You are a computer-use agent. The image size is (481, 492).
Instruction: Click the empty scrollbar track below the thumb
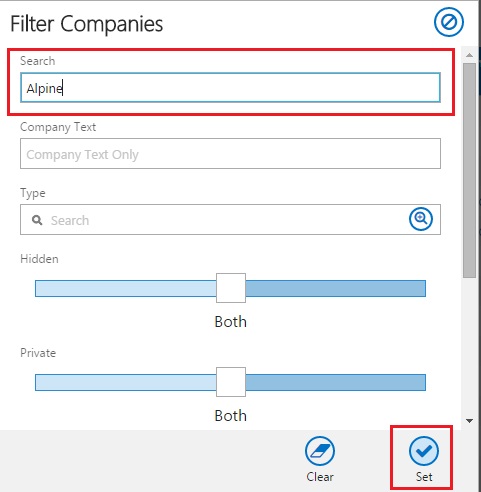point(469,346)
